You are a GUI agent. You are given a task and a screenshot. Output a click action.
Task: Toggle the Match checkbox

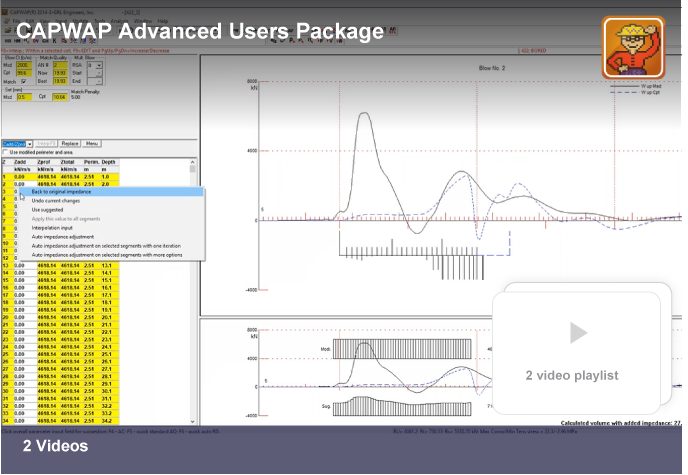pyautogui.click(x=23, y=81)
